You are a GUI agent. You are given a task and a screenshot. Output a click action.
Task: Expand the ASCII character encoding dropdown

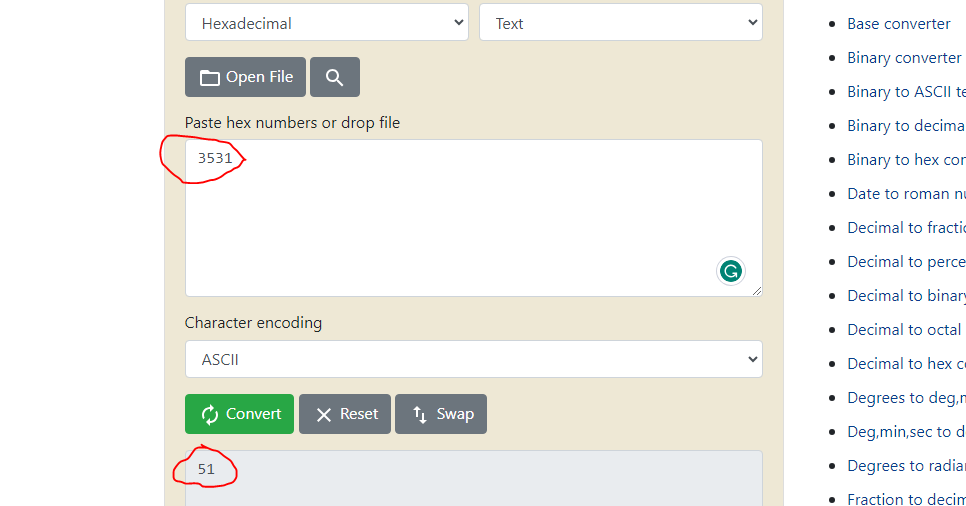coord(473,359)
